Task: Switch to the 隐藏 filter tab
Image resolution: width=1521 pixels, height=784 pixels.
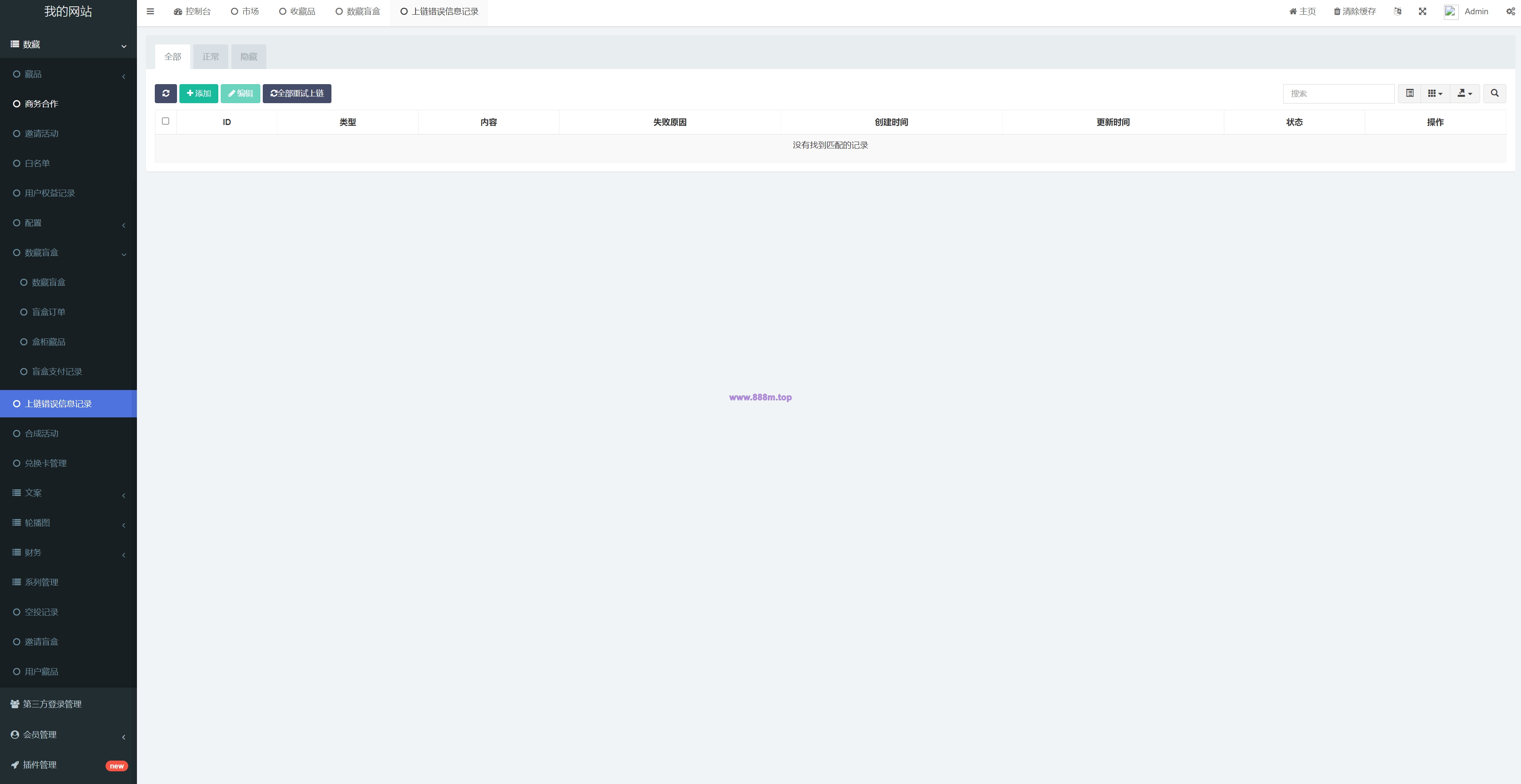Action: [248, 57]
